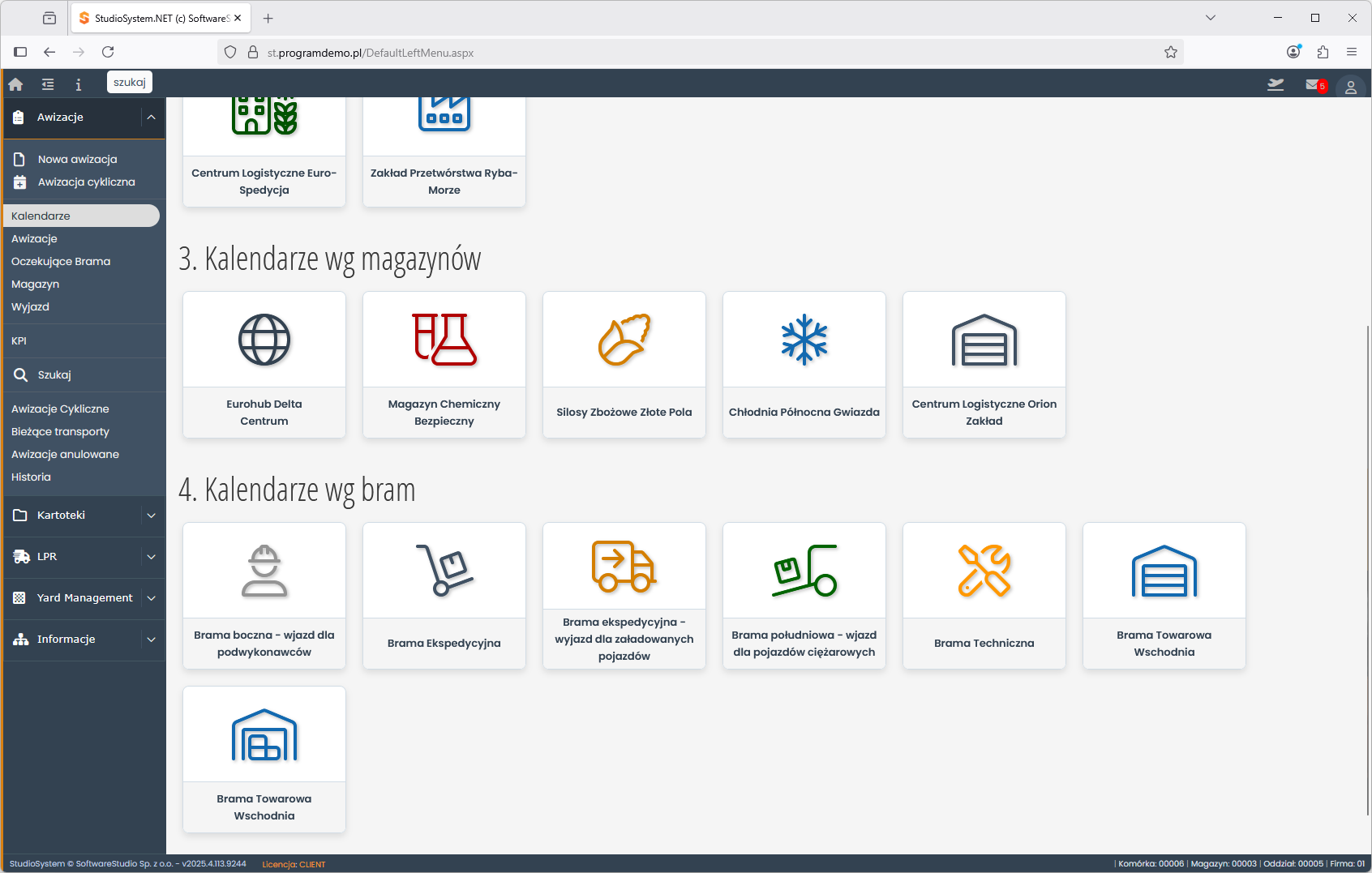Click the szukaj search field
Viewport: 1372px width, 873px height.
130,83
